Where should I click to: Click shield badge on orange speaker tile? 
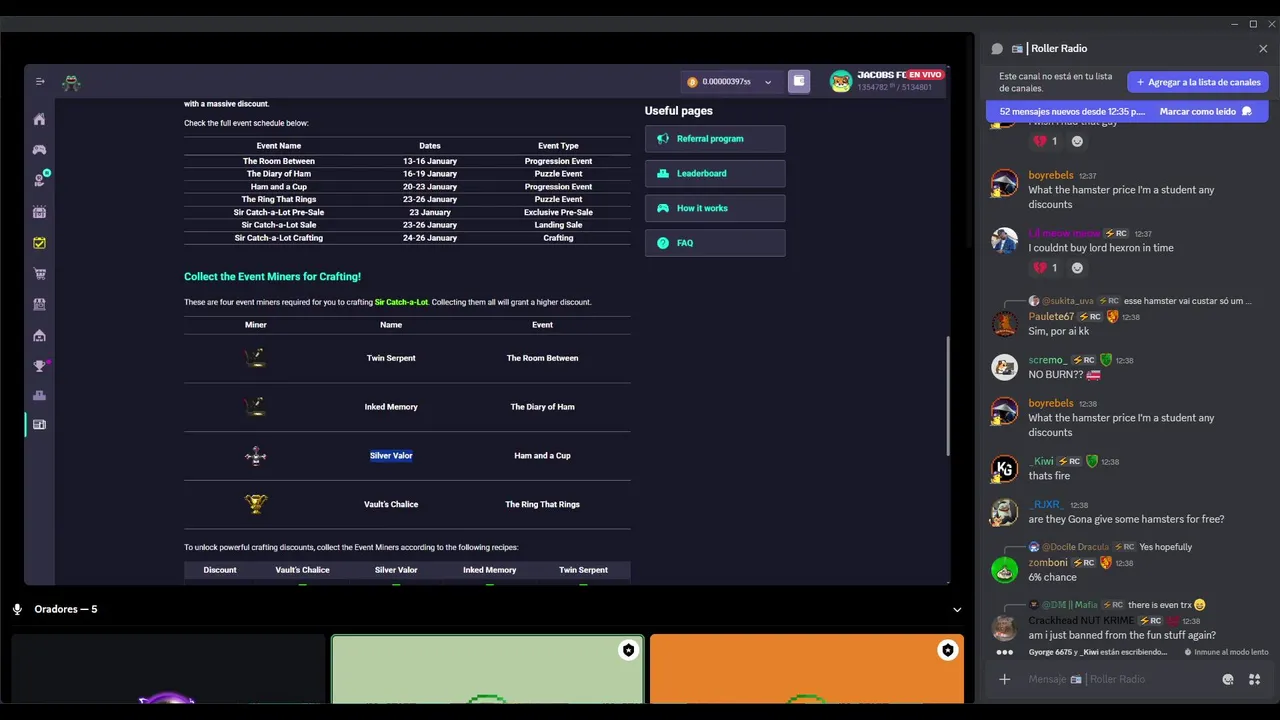pyautogui.click(x=947, y=650)
